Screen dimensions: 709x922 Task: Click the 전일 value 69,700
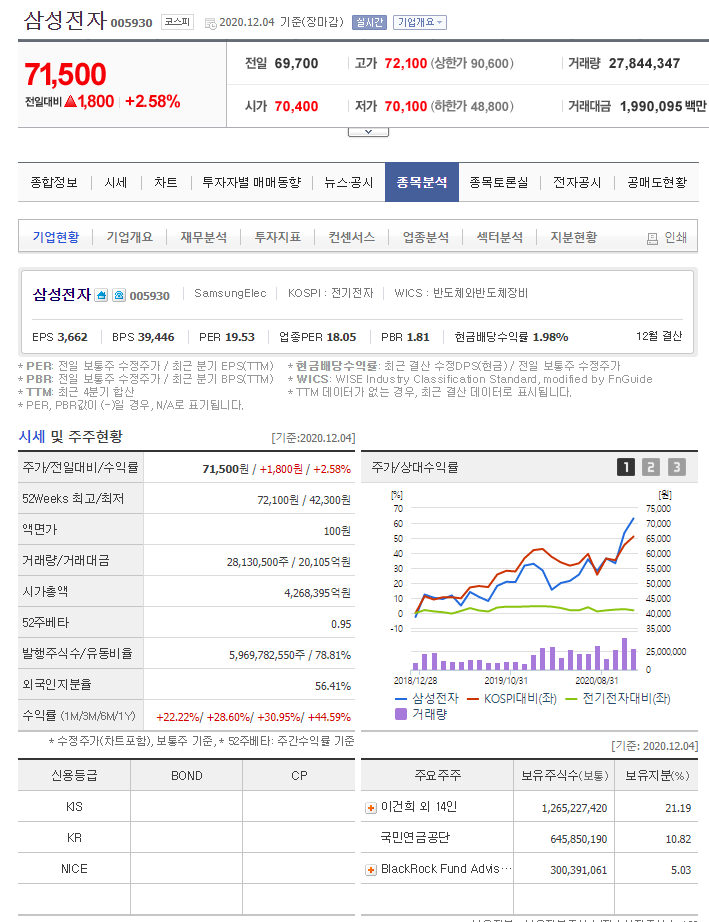click(296, 63)
